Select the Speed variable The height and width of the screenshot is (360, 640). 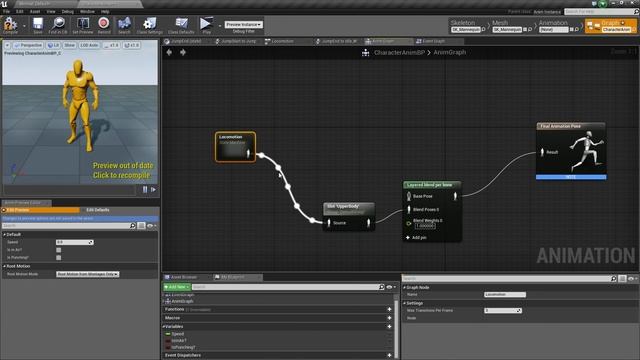point(178,334)
